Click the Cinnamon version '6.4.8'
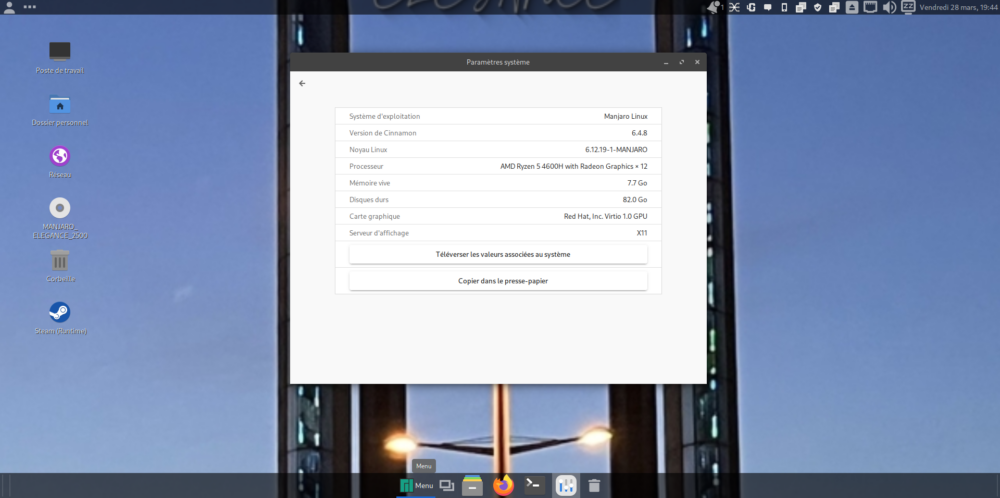1000x498 pixels. 639,133
